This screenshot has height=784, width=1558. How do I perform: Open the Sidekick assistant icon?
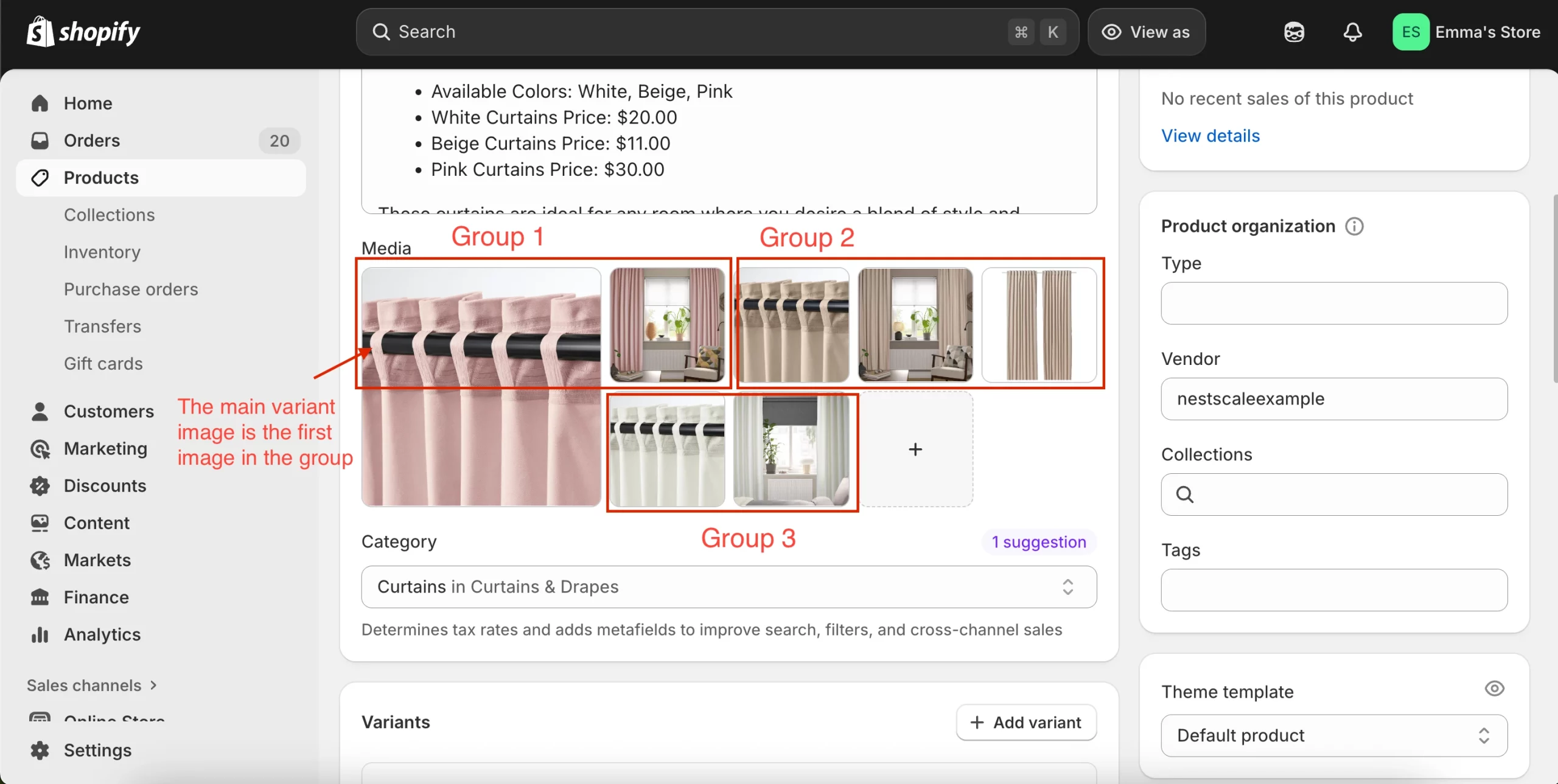pos(1294,32)
